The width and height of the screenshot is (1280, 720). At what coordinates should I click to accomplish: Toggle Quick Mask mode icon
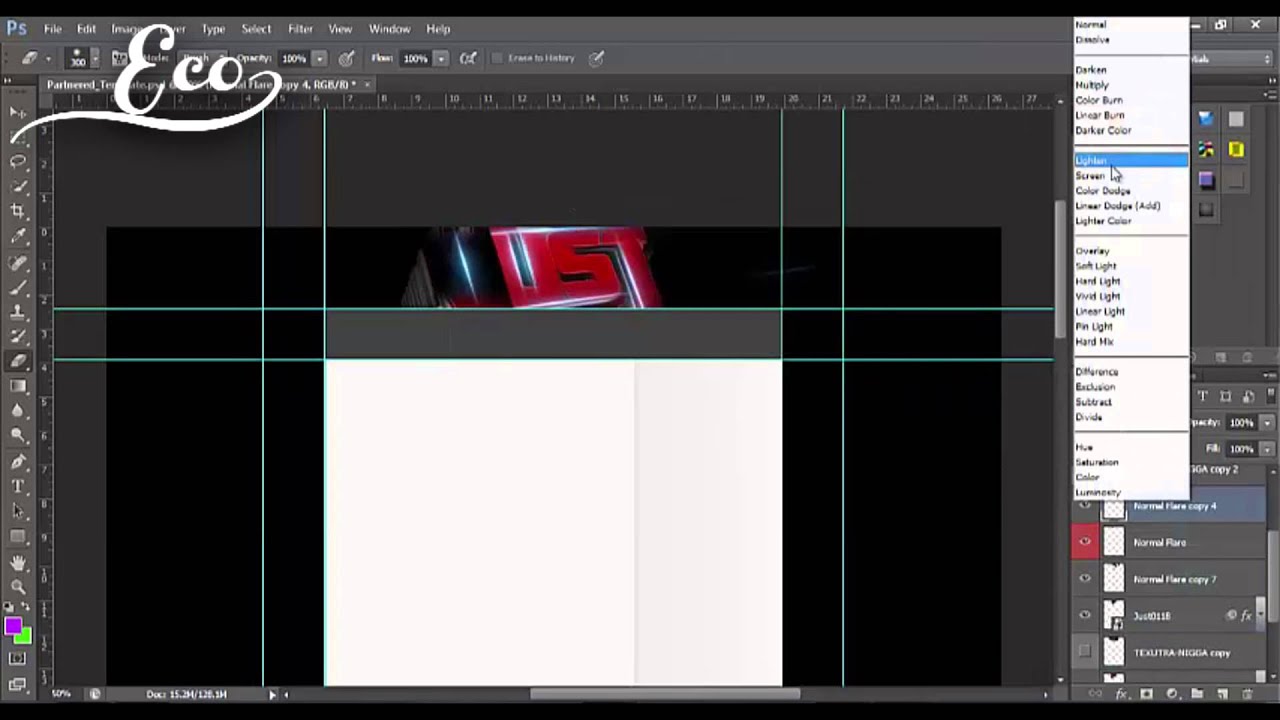(x=18, y=659)
